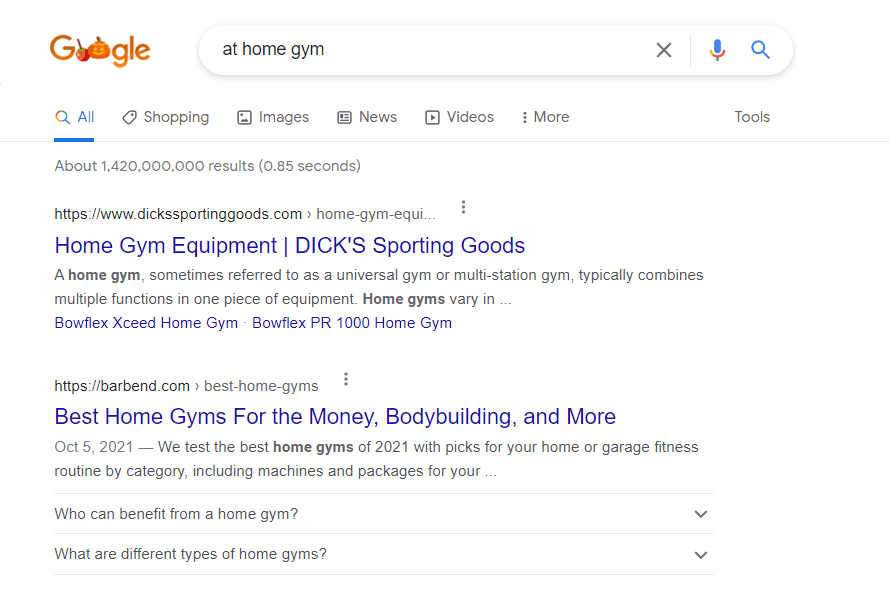The height and width of the screenshot is (596, 890).
Task: Click inside the search input field
Action: [x=400, y=50]
